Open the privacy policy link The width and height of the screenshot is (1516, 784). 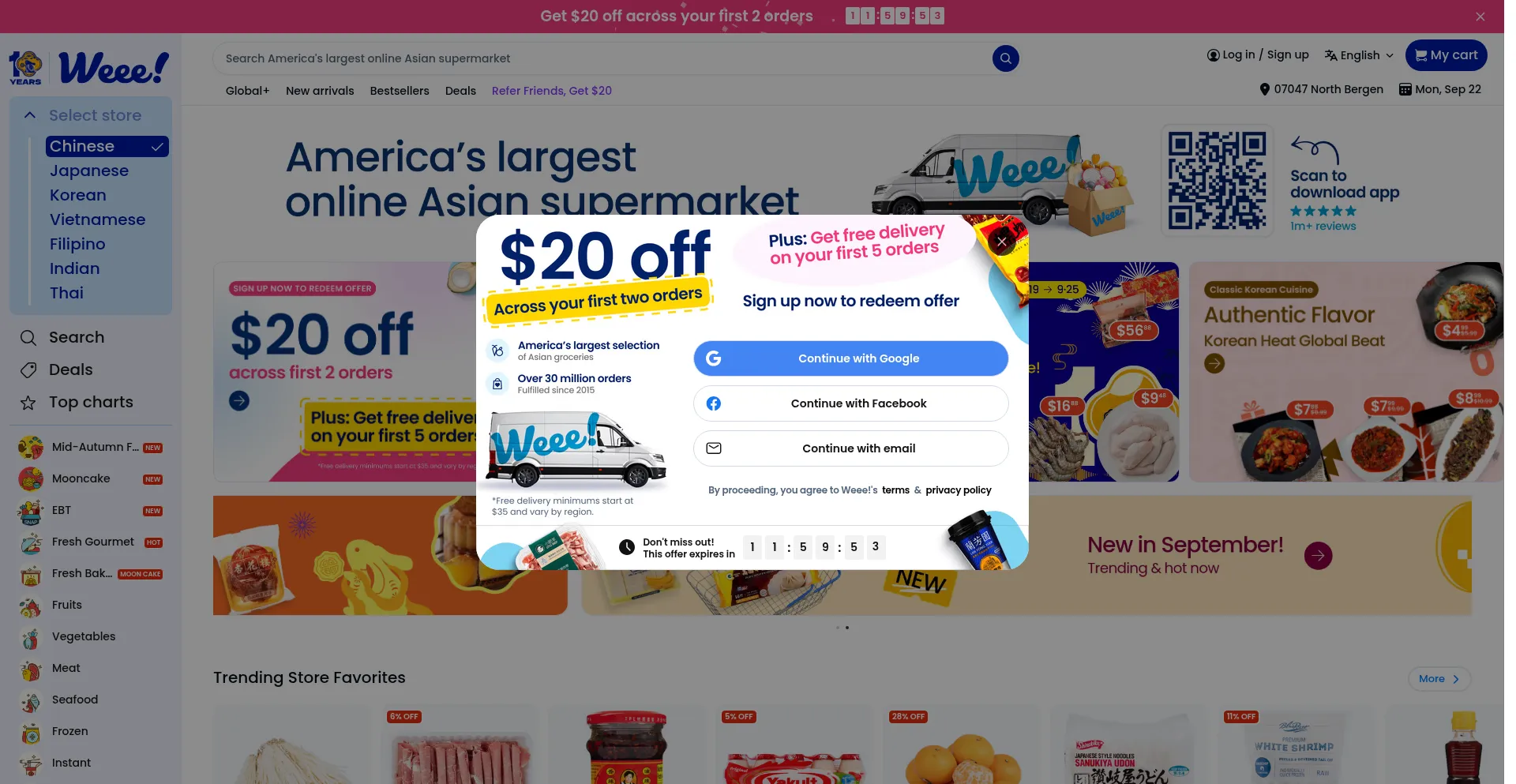(959, 490)
